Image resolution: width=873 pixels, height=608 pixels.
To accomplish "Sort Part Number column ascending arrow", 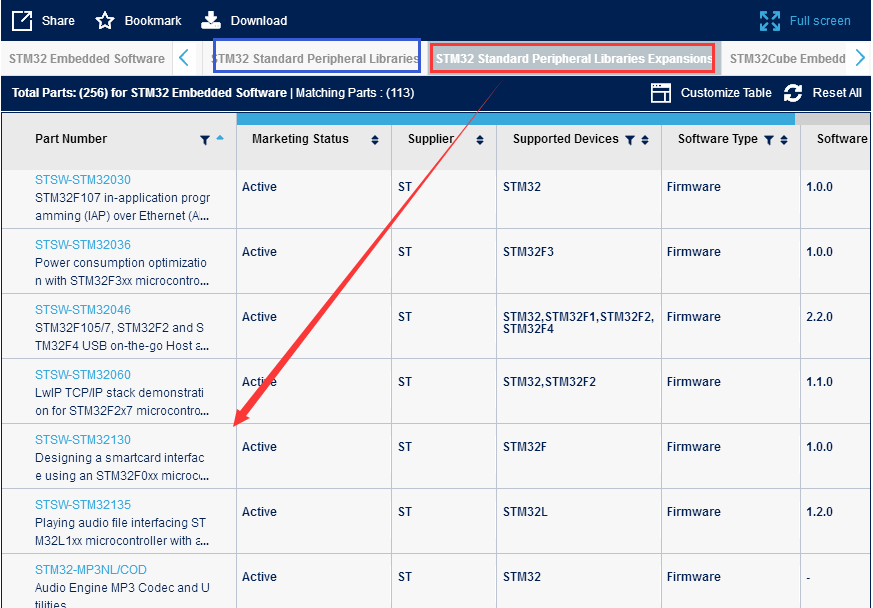I will pyautogui.click(x=220, y=137).
